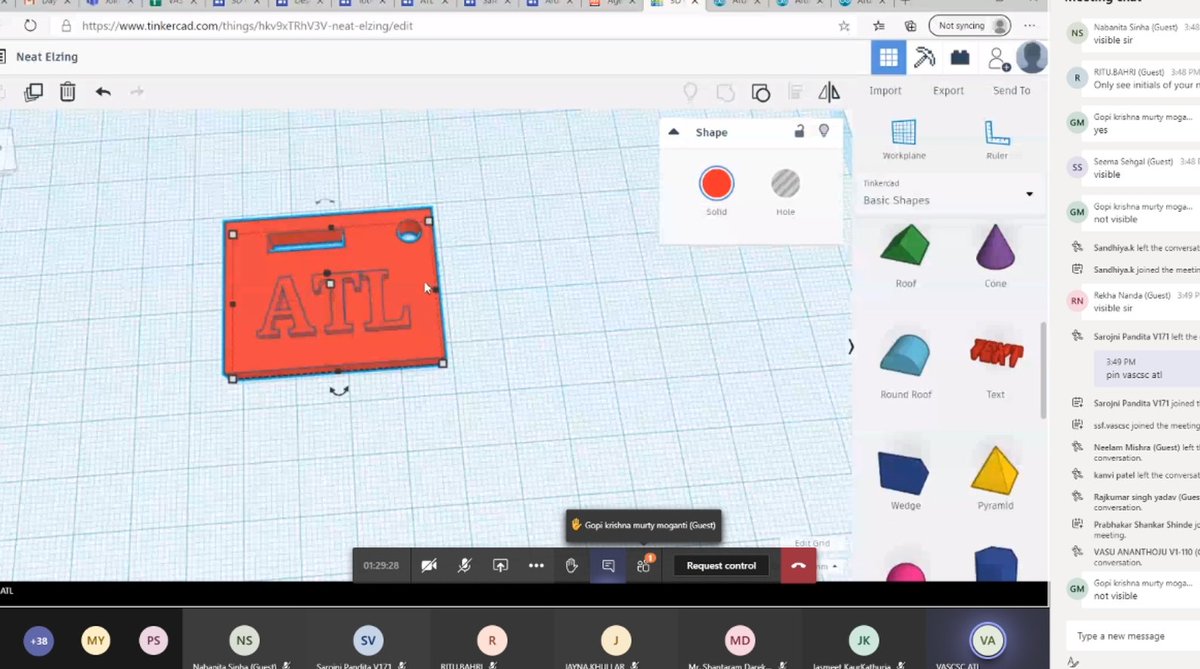Image resolution: width=1200 pixels, height=669 pixels.
Task: Select the Nabanita Sinha participant tile
Action: (x=242, y=641)
